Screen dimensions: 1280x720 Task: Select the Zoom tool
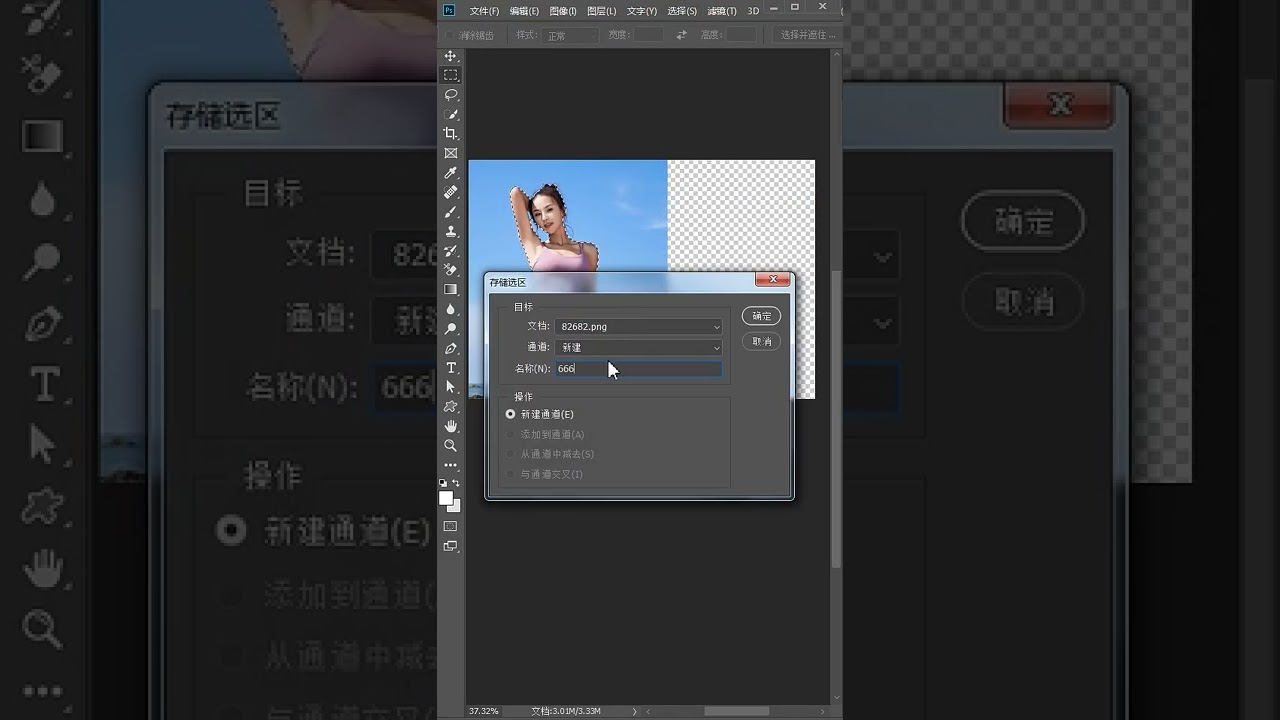click(x=451, y=446)
